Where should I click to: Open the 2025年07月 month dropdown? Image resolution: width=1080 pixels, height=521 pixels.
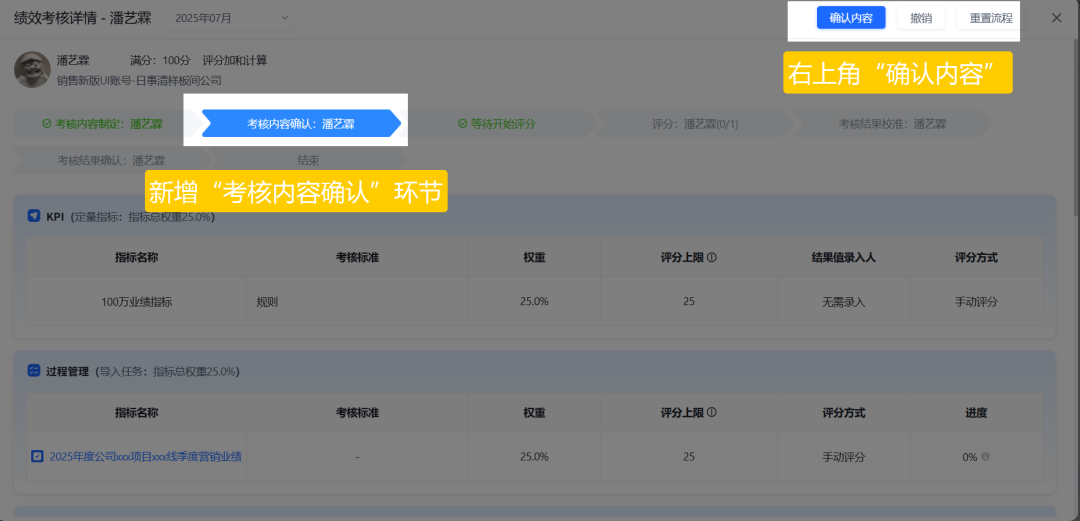pos(229,18)
